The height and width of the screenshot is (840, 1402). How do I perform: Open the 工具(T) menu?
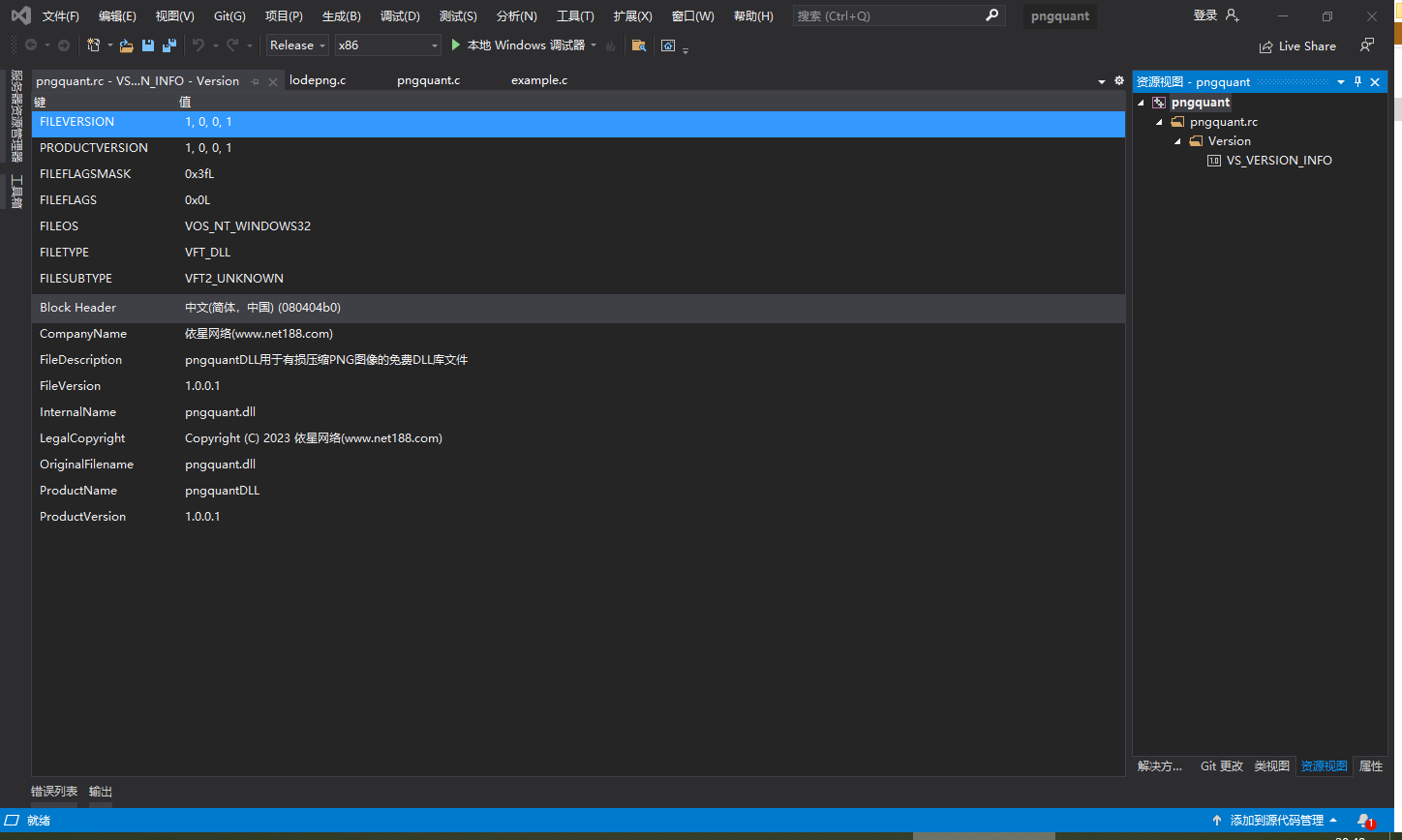[x=575, y=16]
